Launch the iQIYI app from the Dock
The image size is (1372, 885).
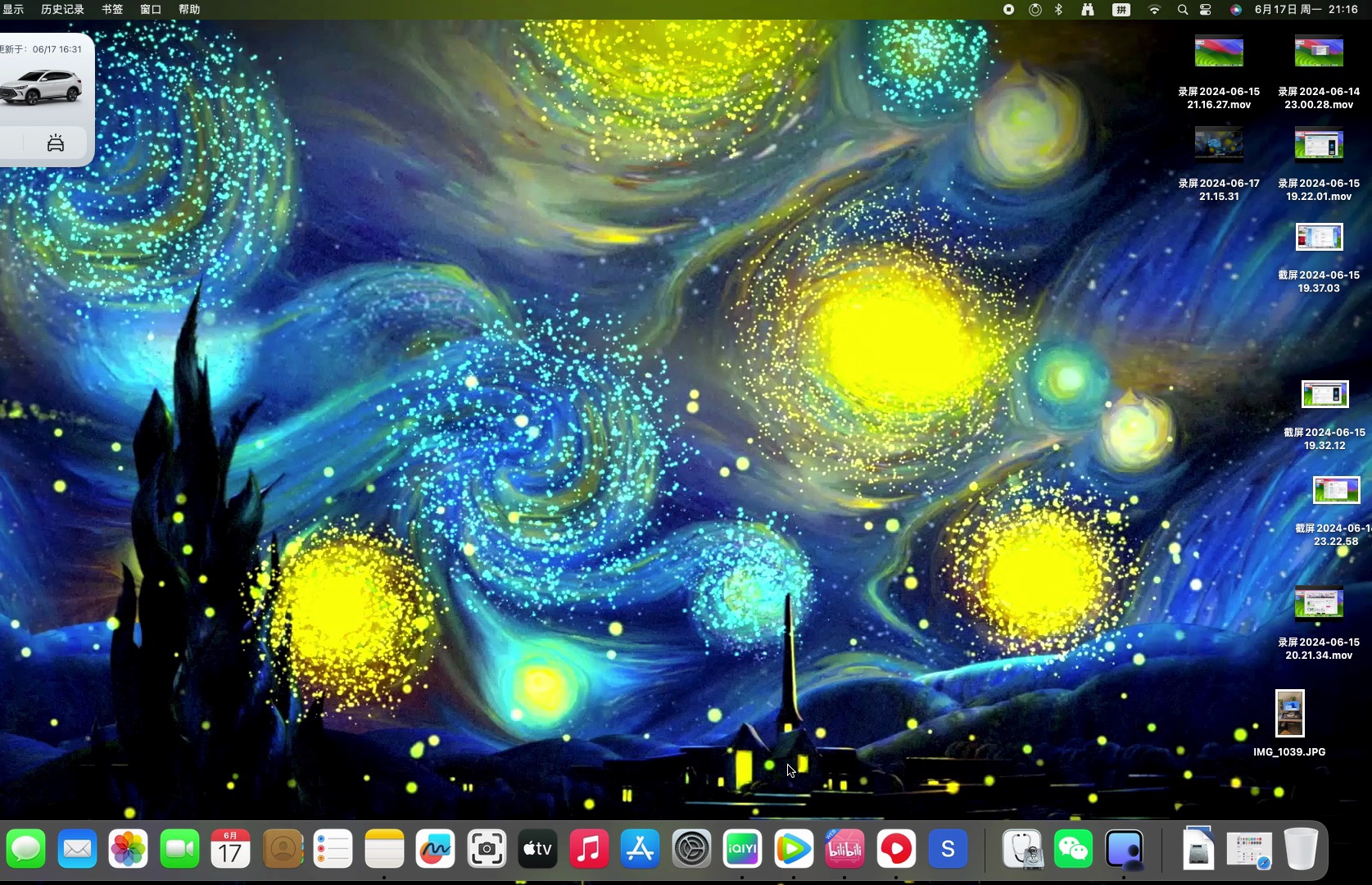[x=742, y=849]
